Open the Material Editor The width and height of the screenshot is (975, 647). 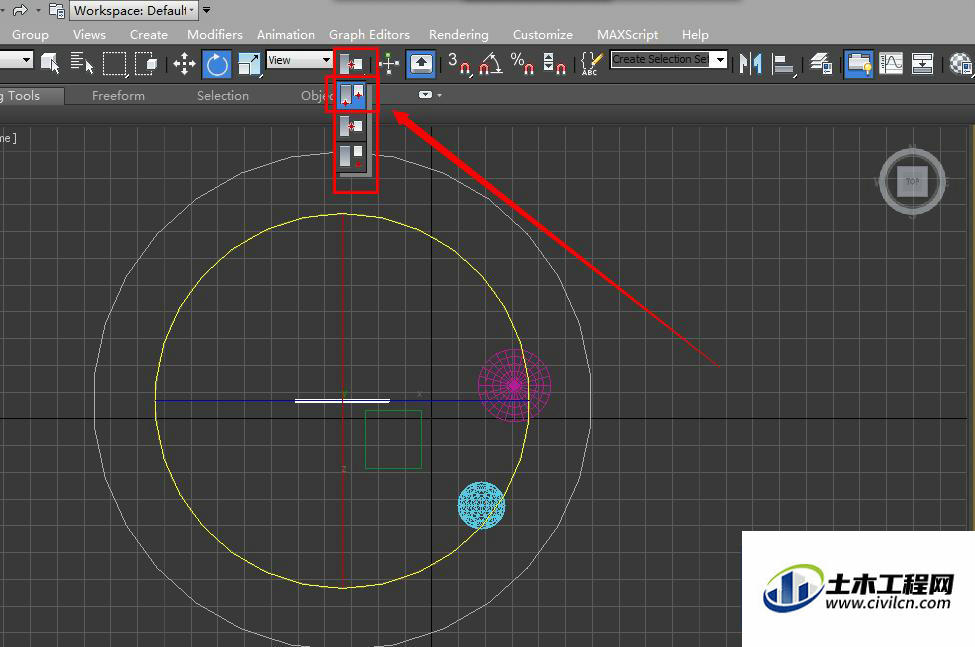coord(962,63)
